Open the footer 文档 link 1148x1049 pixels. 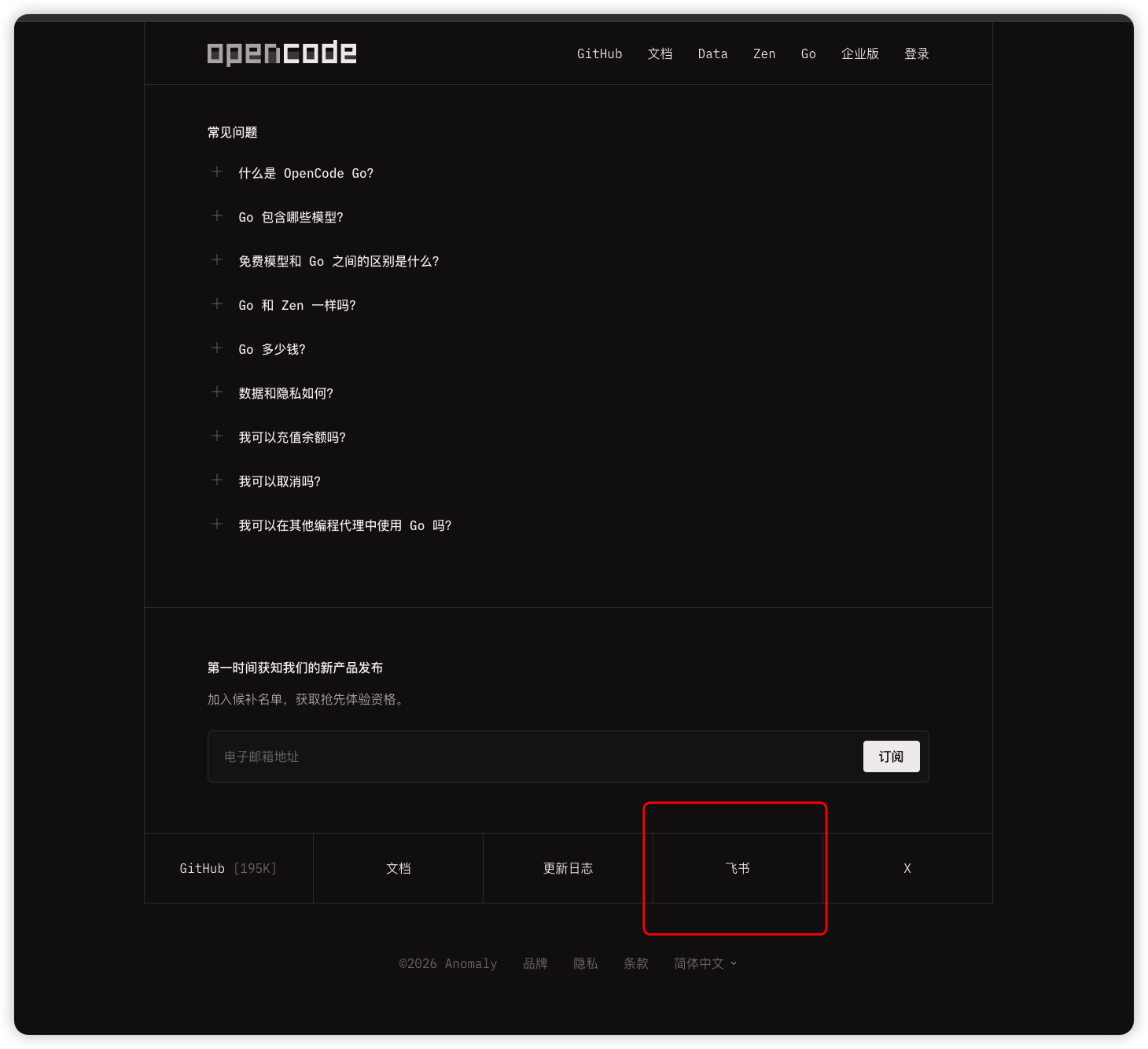pyautogui.click(x=399, y=868)
